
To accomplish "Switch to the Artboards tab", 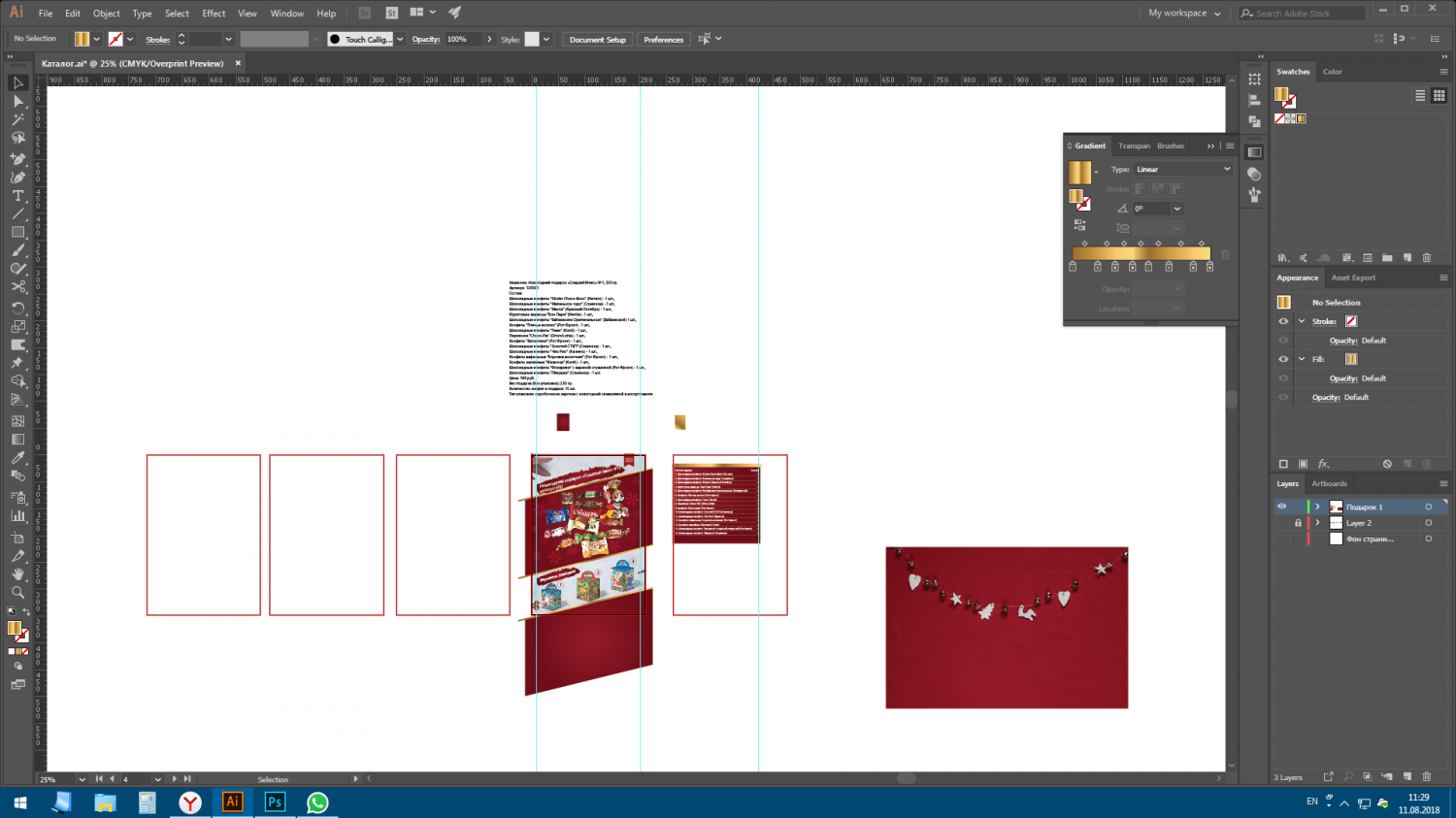I will coord(1329,483).
